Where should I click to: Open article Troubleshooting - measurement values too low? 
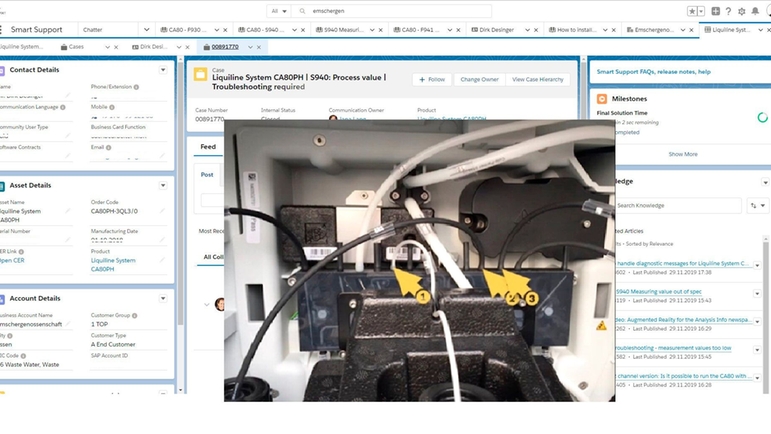(673, 348)
